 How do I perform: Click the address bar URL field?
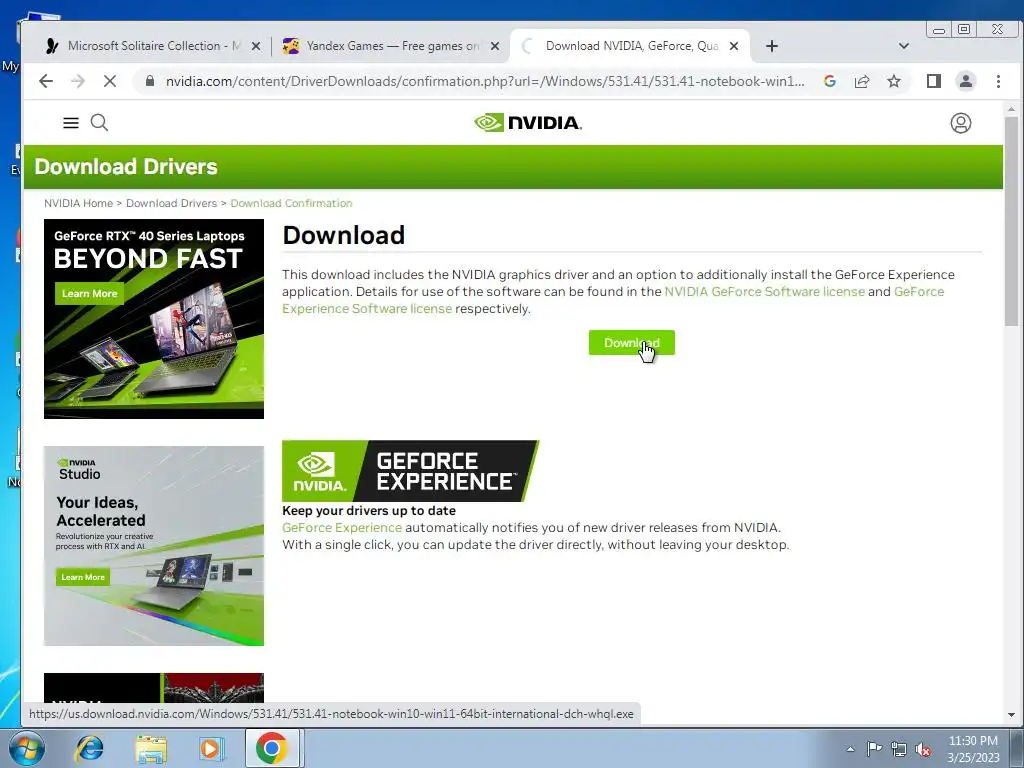coord(485,81)
